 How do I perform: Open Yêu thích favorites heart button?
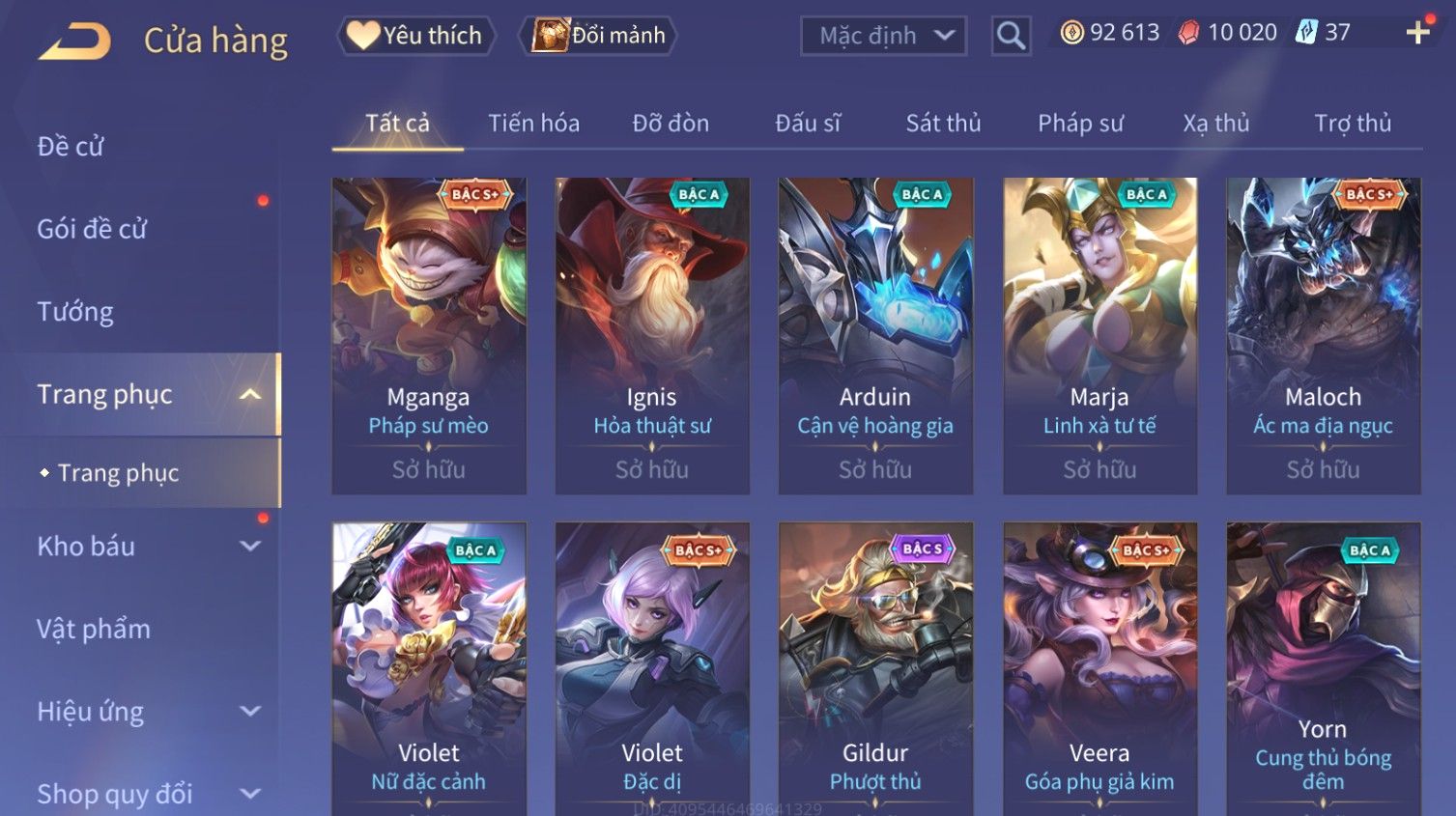coord(415,36)
